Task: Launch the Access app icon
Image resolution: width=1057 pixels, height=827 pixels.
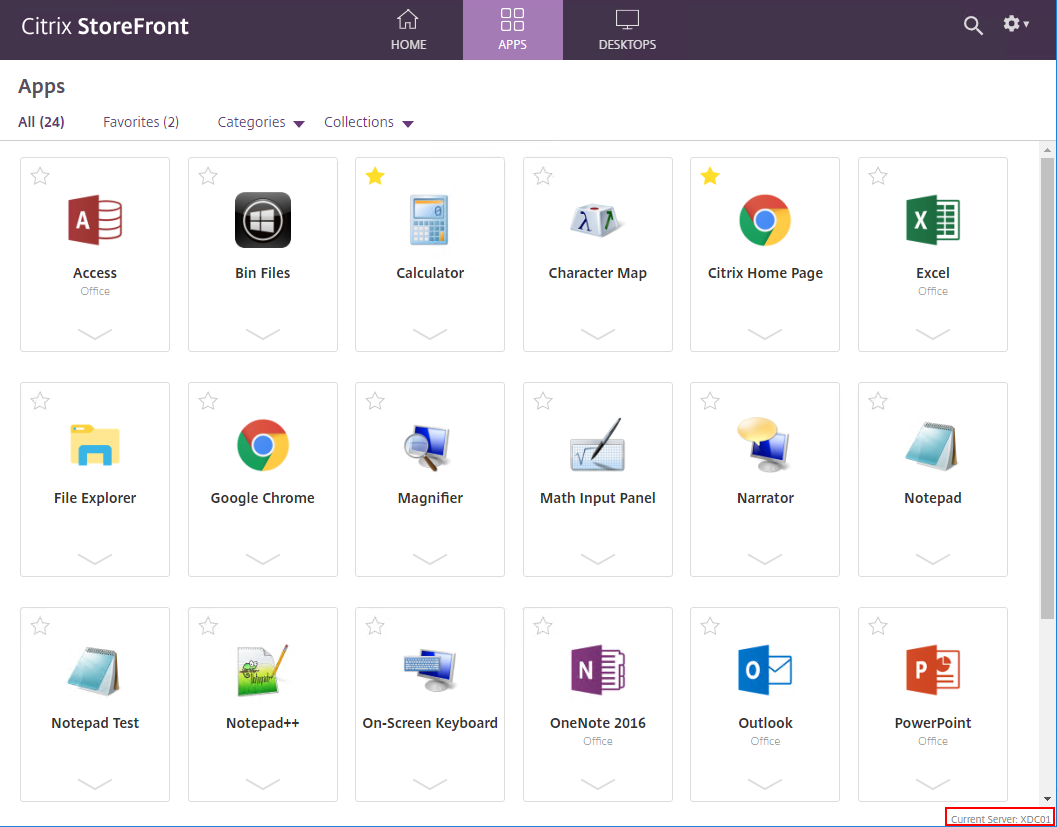Action: pos(95,220)
